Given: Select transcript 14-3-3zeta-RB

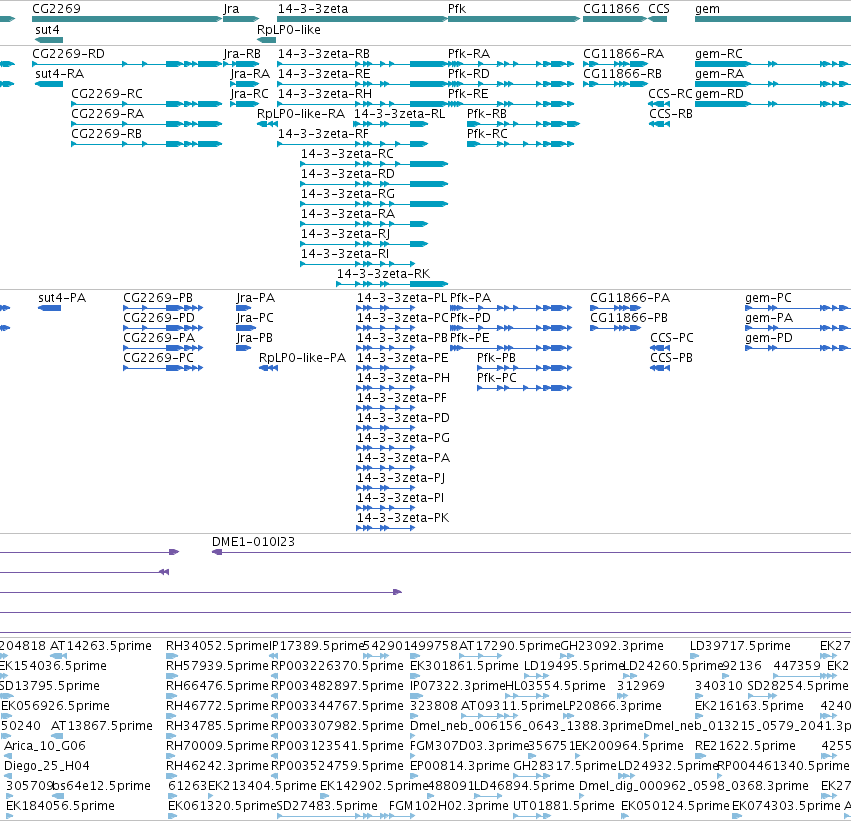Looking at the screenshot, I should [363, 64].
